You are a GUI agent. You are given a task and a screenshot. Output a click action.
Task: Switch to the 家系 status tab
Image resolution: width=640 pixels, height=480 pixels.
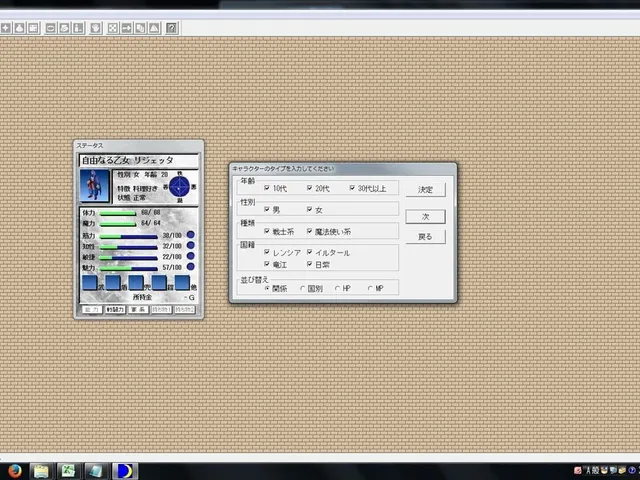pos(138,310)
